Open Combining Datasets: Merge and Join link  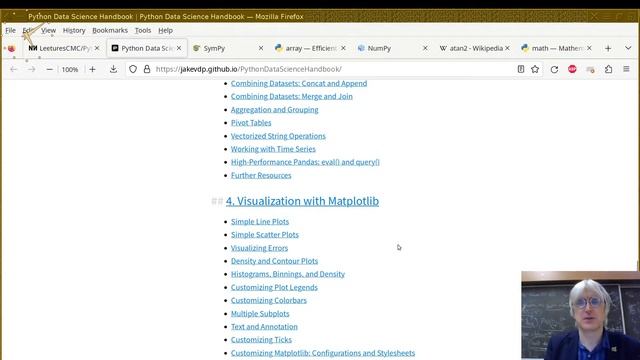[291, 96]
